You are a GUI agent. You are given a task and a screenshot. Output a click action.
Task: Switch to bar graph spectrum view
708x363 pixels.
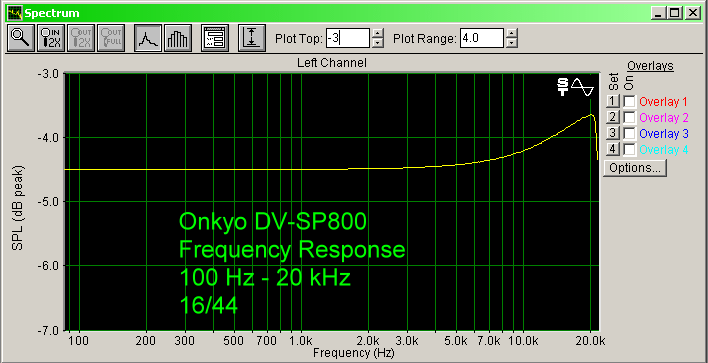click(178, 38)
